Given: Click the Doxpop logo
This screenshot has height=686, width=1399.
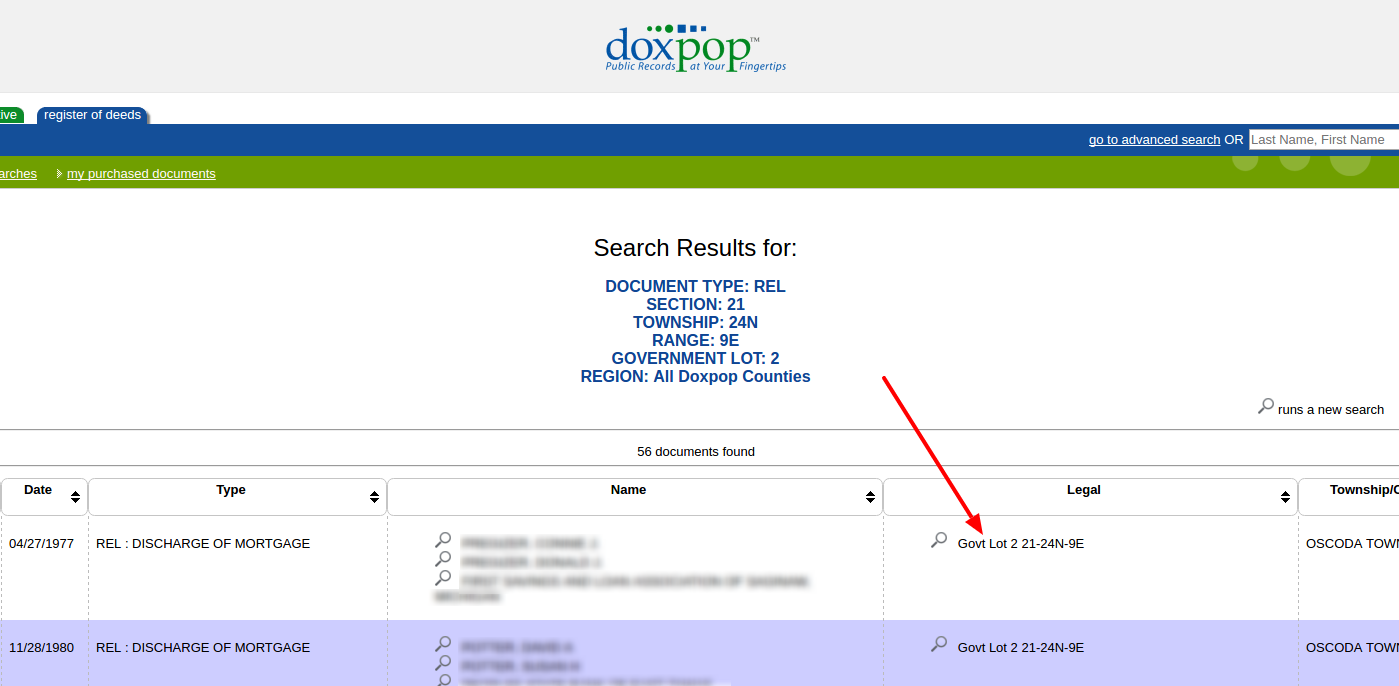Looking at the screenshot, I should (695, 45).
